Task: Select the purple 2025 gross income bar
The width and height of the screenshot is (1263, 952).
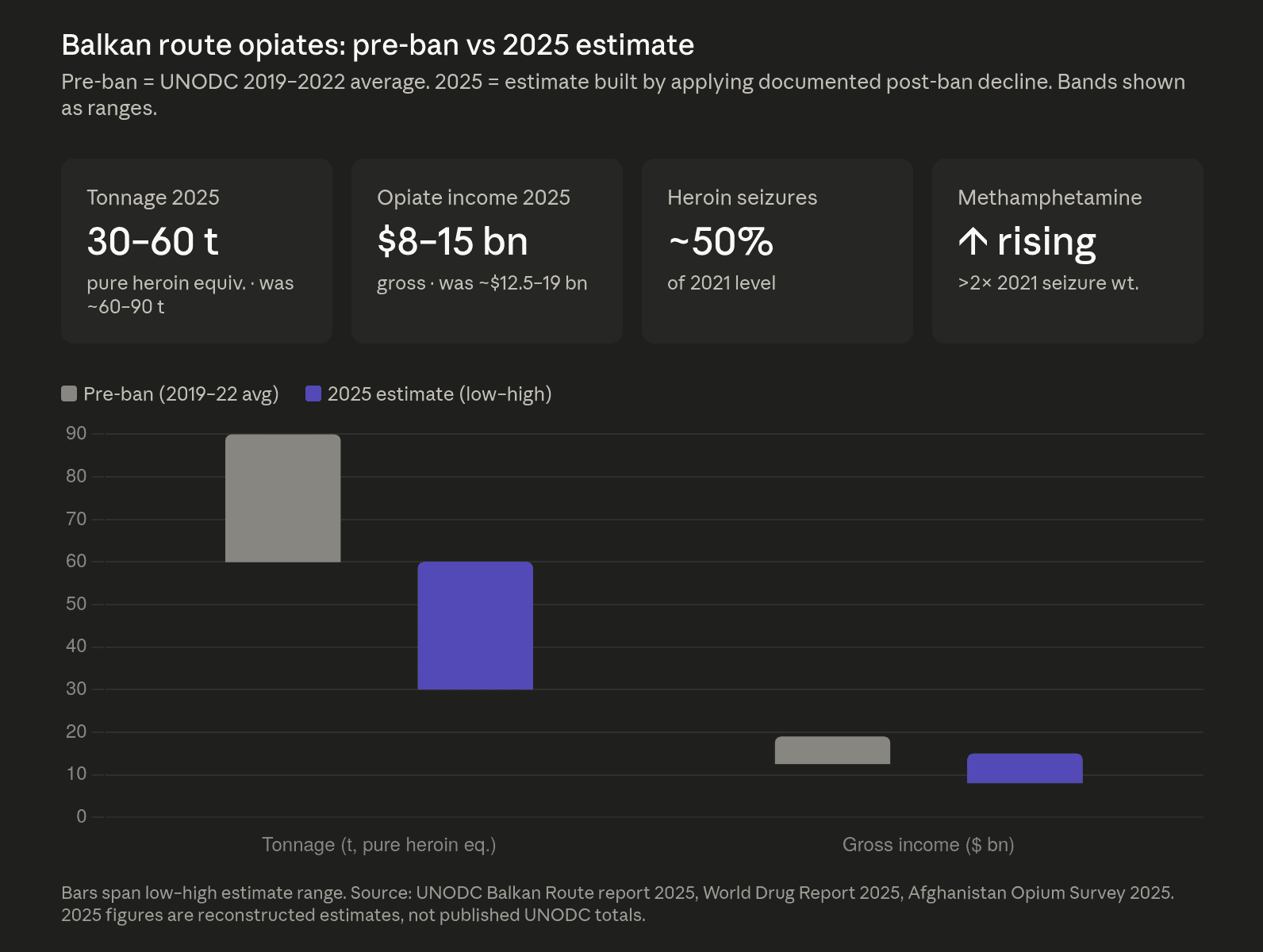Action: pos(1025,768)
